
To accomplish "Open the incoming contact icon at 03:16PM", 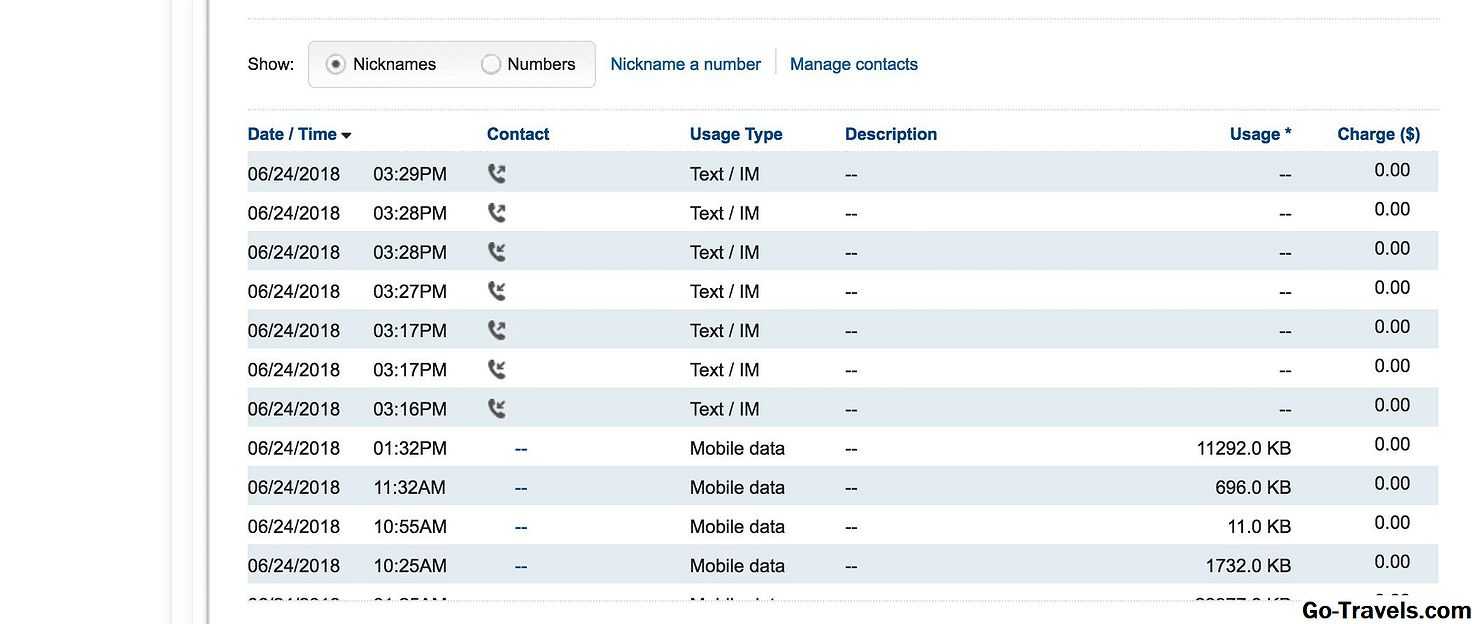I will pos(496,408).
